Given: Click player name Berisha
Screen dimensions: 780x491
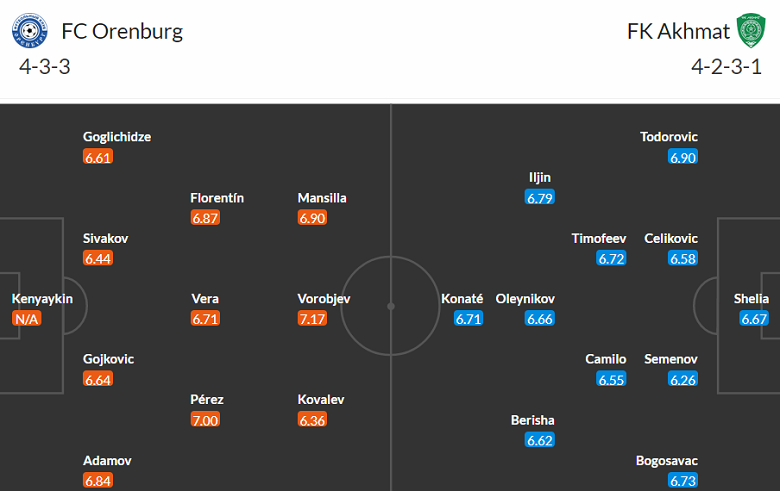Looking at the screenshot, I should (532, 420).
